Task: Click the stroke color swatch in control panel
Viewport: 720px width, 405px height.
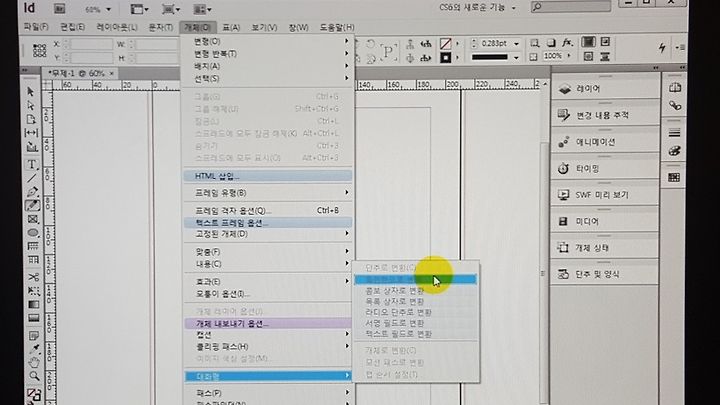Action: 445,58
